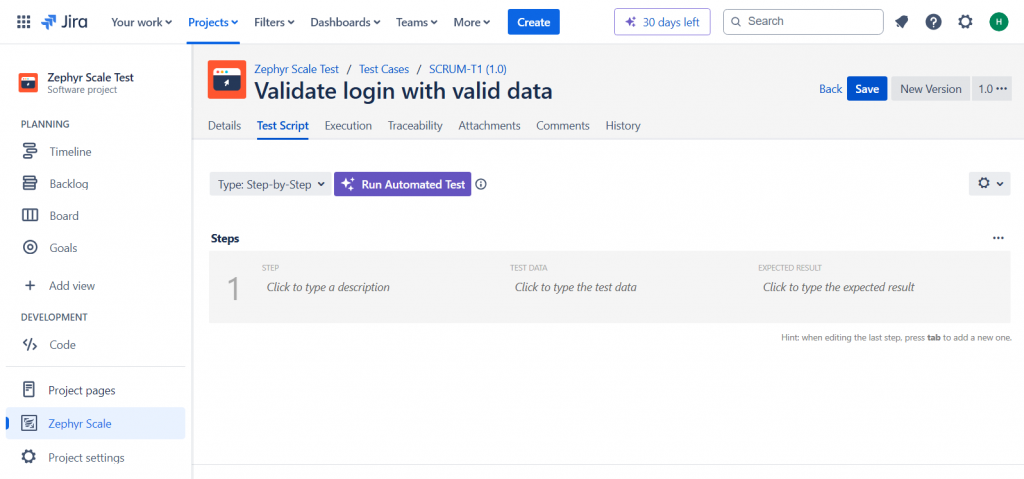
Task: Open the 1.0 version options dropdown
Action: pyautogui.click(x=993, y=89)
